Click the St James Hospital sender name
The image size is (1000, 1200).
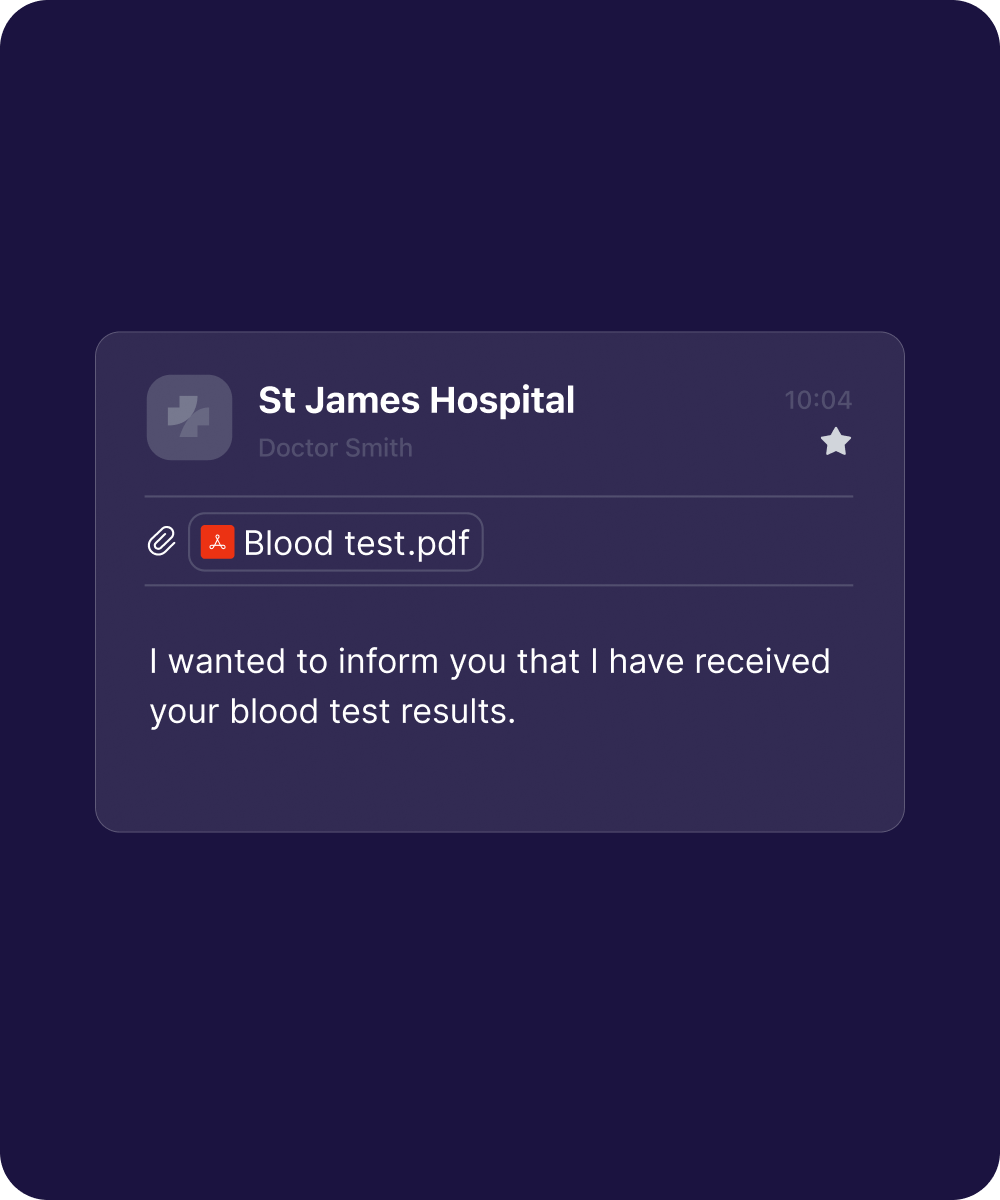pyautogui.click(x=416, y=400)
